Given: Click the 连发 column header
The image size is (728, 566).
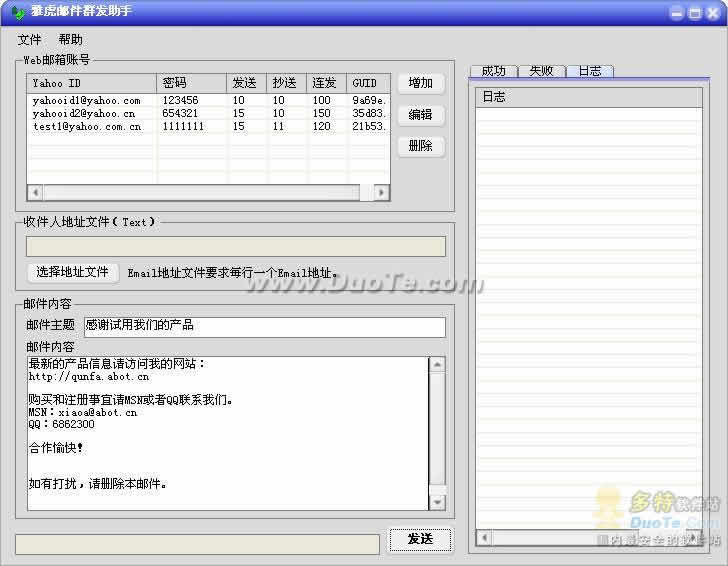Looking at the screenshot, I should [x=326, y=84].
